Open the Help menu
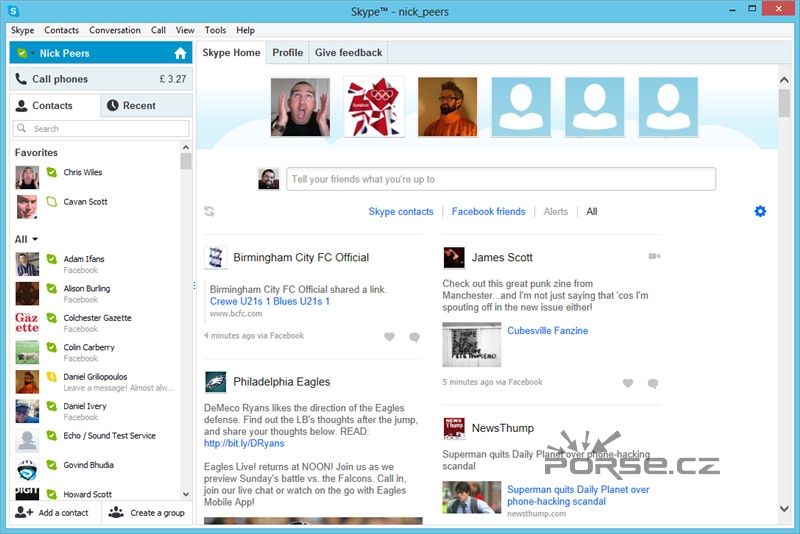Image resolution: width=800 pixels, height=534 pixels. point(245,30)
